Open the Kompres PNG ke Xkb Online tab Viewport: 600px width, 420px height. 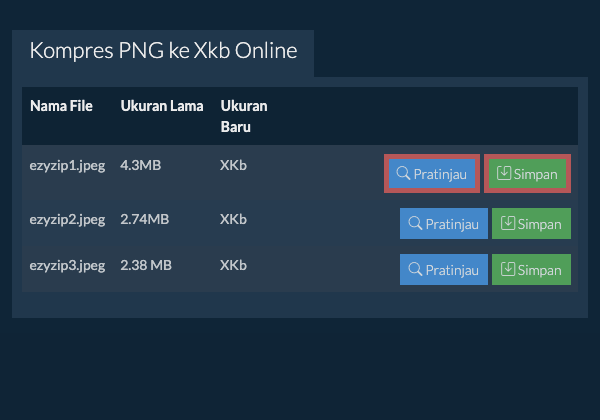point(163,51)
